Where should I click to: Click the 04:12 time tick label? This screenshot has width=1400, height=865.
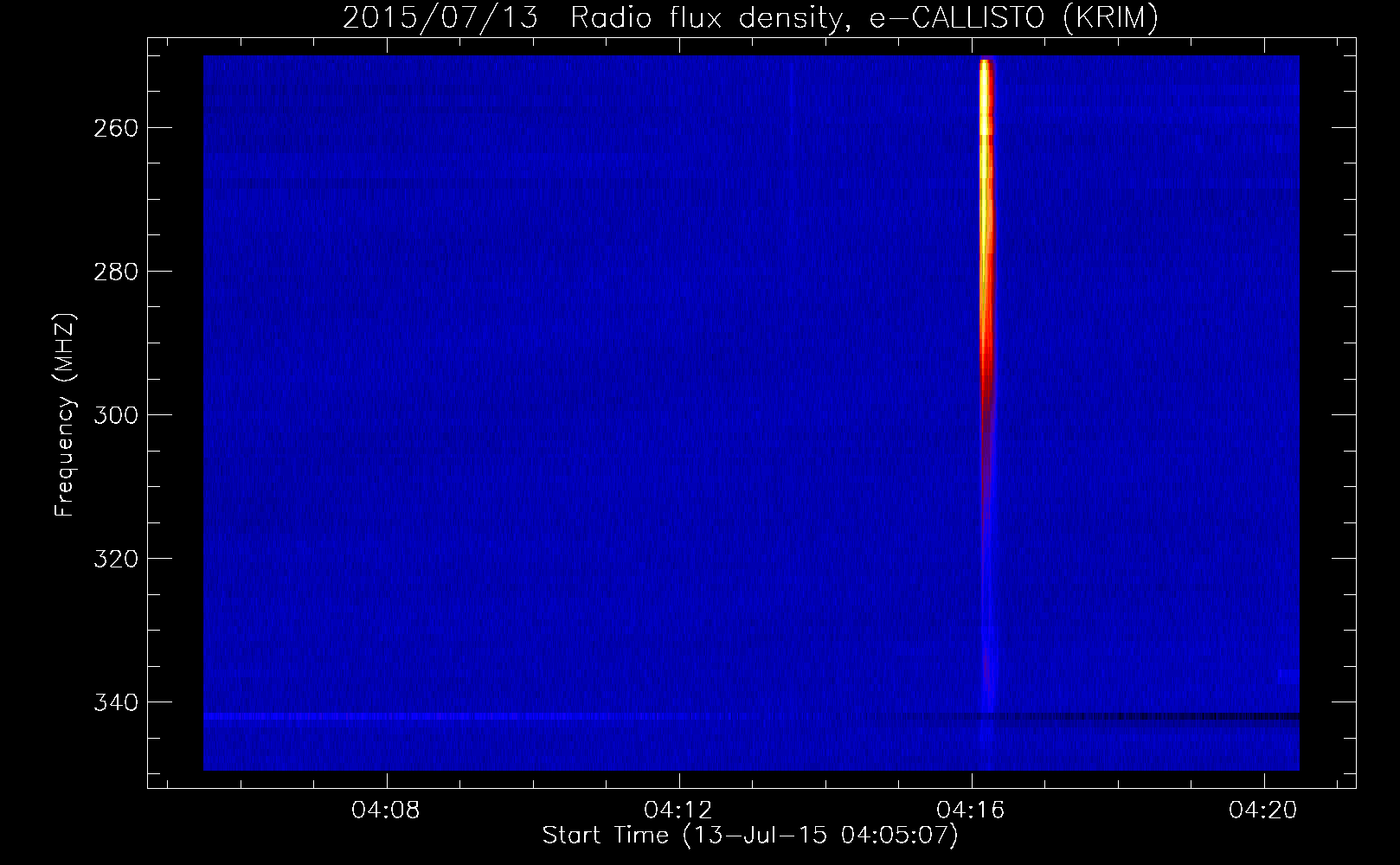pyautogui.click(x=678, y=811)
